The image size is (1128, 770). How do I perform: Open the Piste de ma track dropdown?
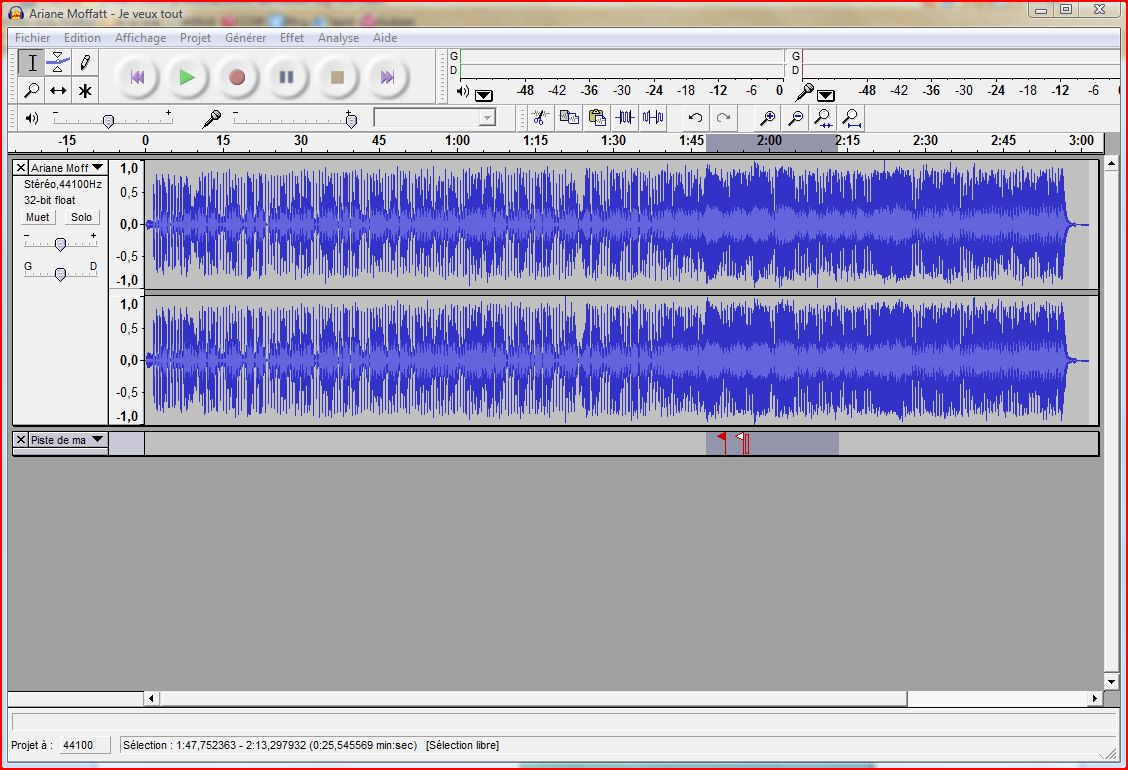pos(97,439)
